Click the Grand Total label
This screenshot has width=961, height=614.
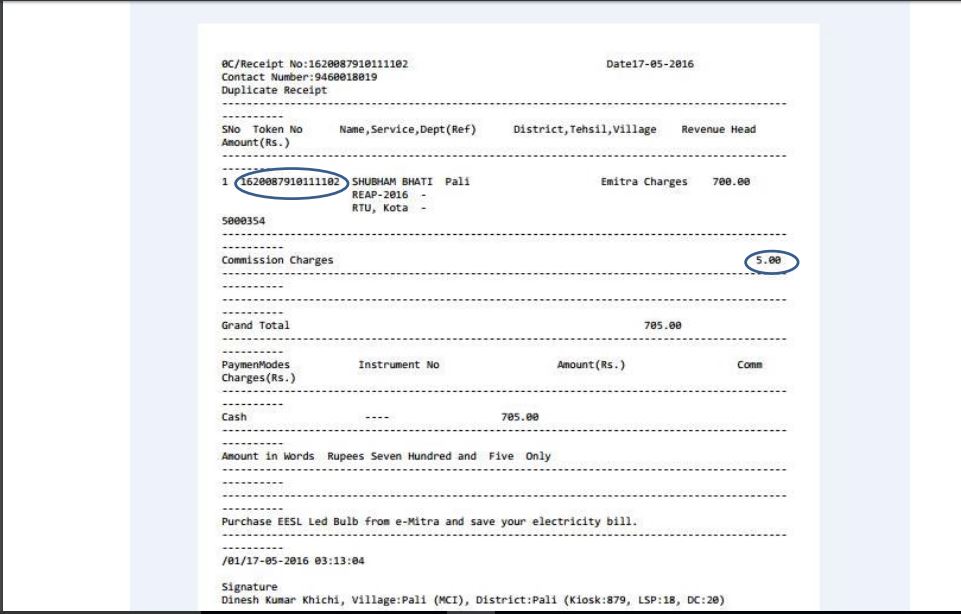pos(255,325)
